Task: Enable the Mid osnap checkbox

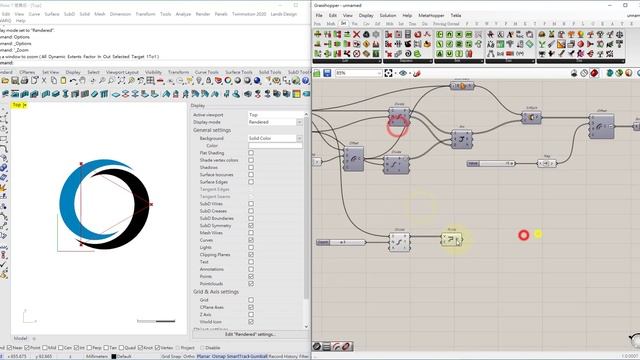Action: coord(45,348)
